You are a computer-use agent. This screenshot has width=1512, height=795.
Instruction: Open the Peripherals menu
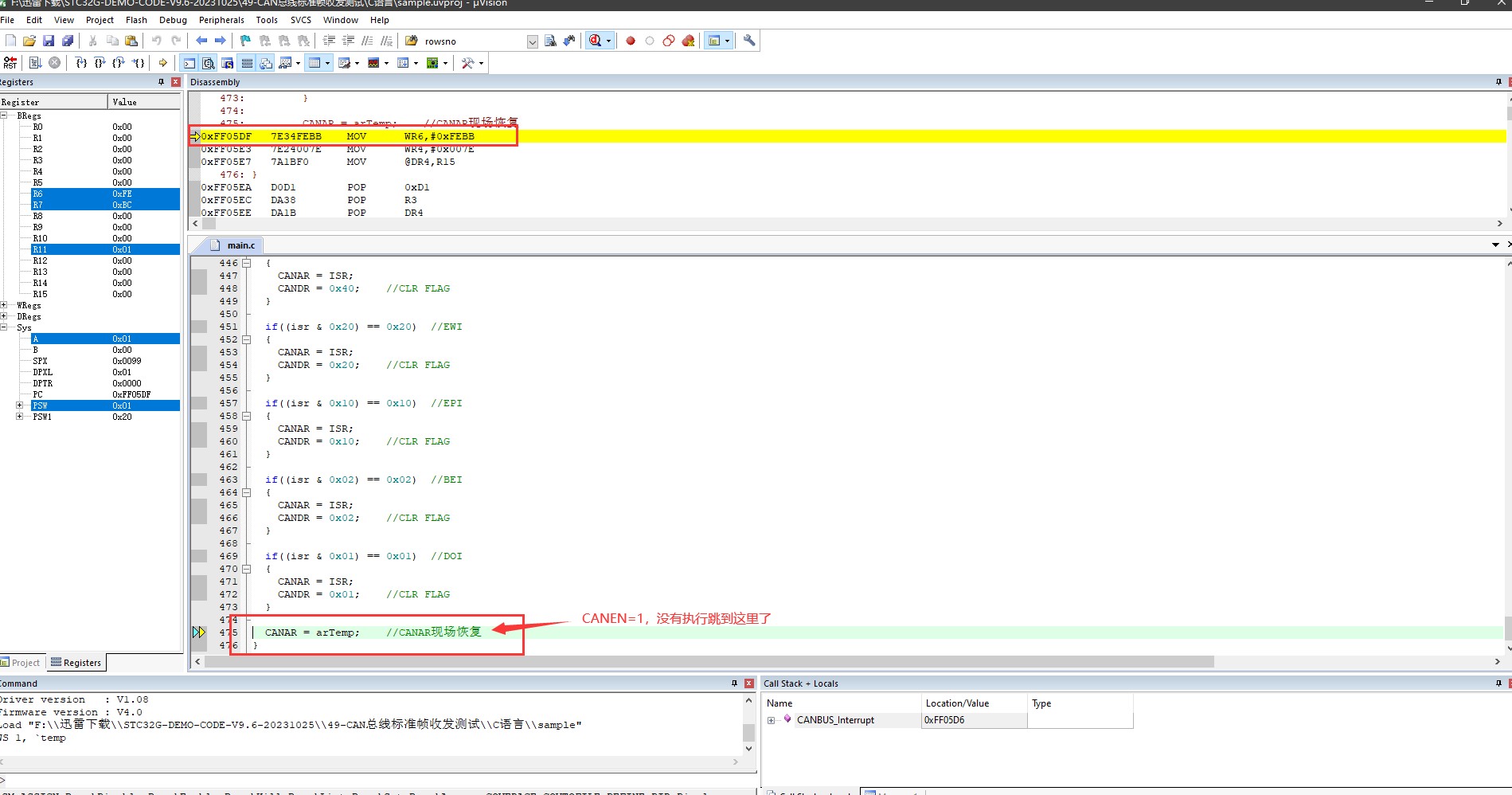point(221,20)
